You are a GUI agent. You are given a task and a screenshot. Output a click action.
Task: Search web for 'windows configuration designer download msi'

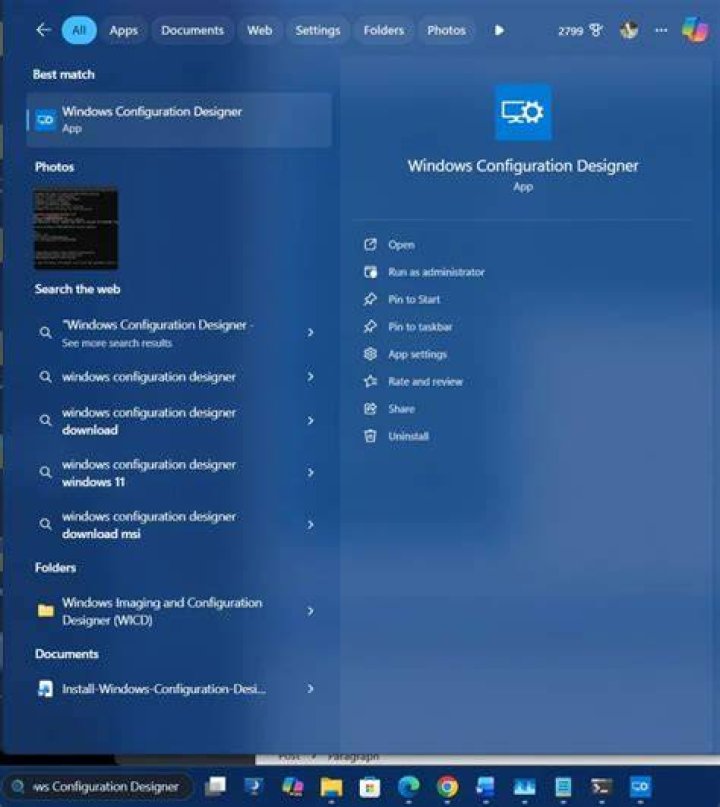tap(149, 524)
